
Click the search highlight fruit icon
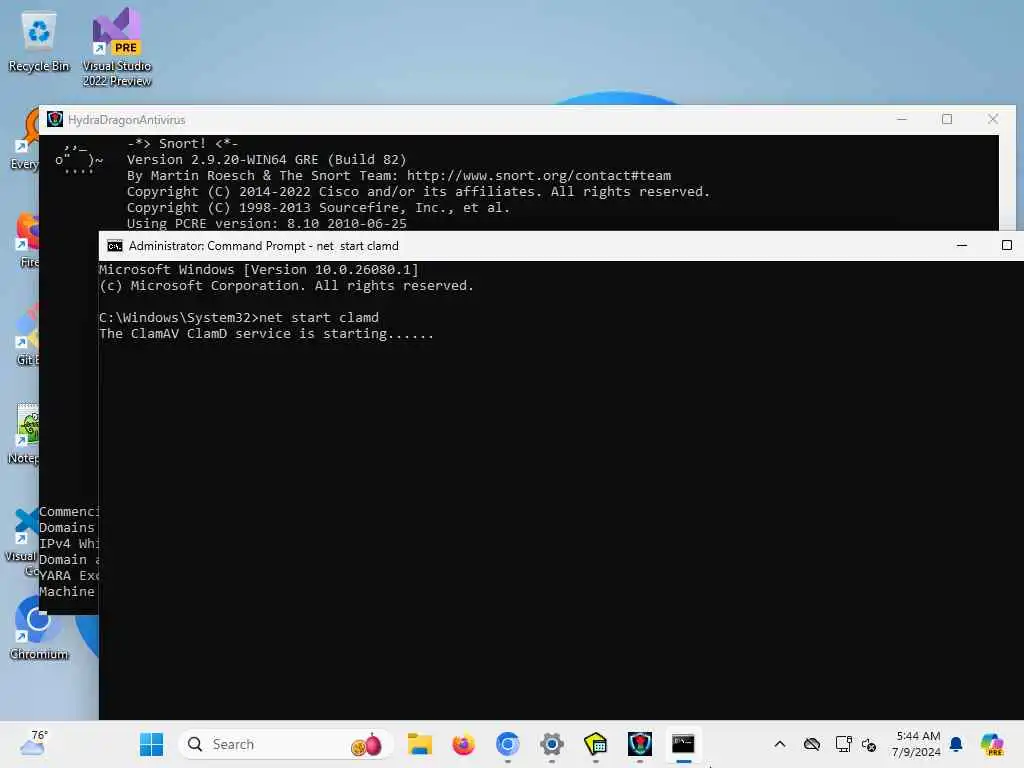pos(366,744)
